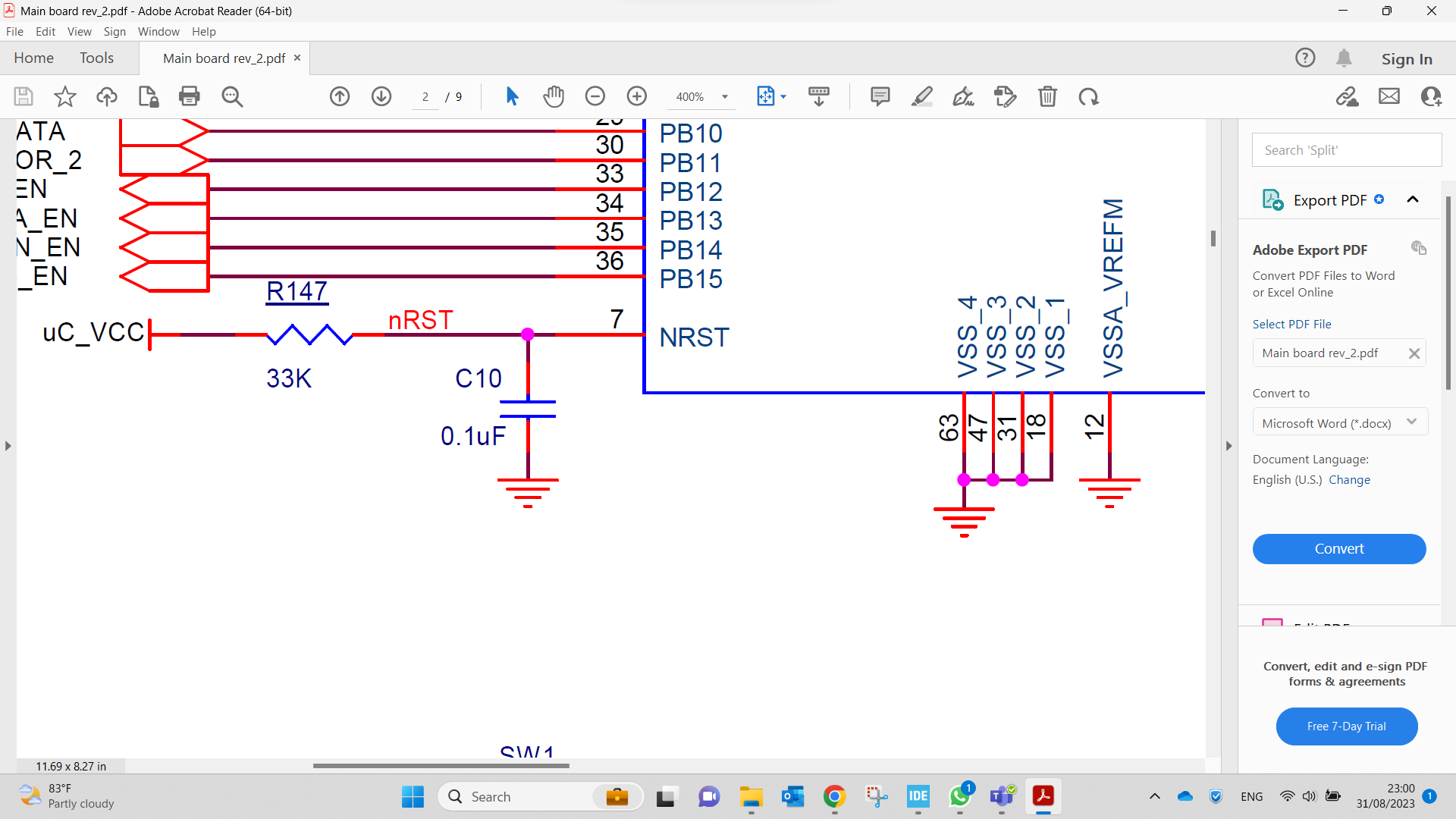Select the Stamp tool
The image size is (1456, 819).
[1005, 96]
